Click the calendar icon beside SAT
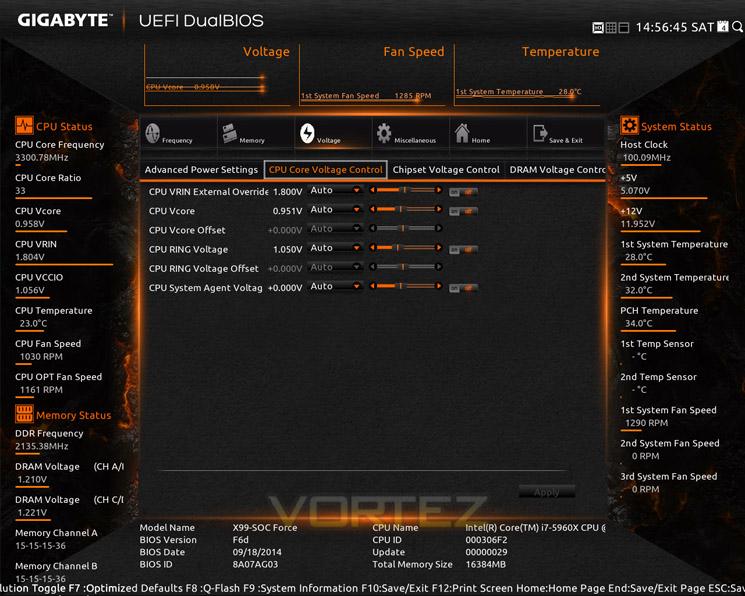This screenshot has height=596, width=745. [723, 27]
